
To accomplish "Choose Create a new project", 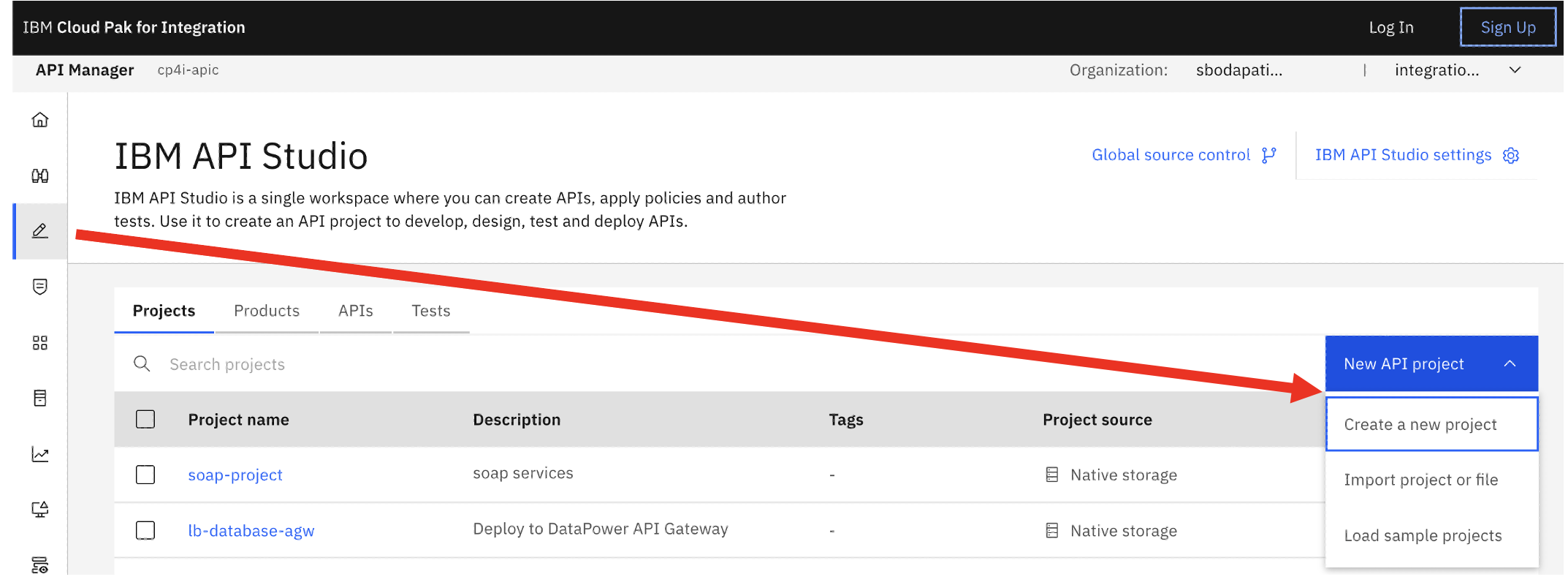I will pyautogui.click(x=1431, y=424).
